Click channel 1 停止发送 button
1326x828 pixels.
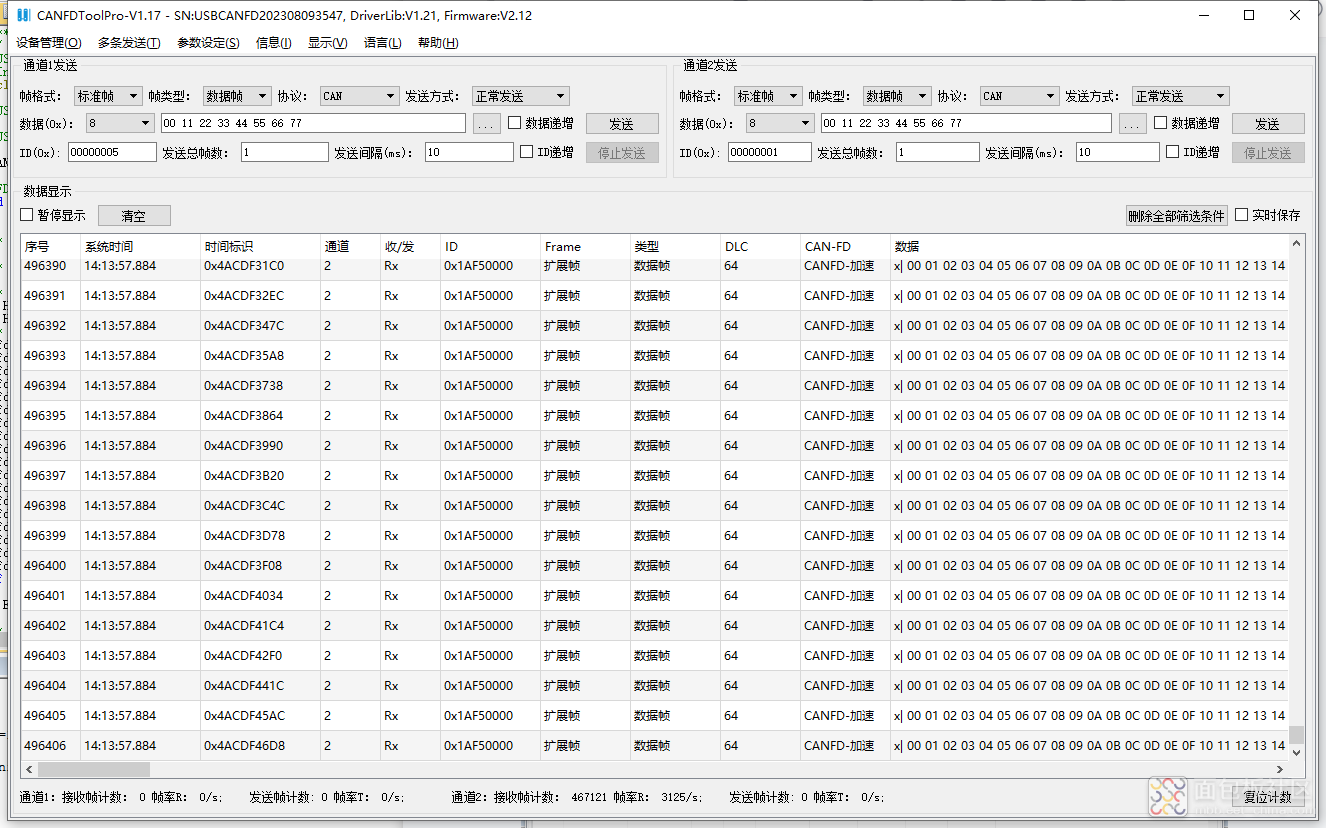click(x=622, y=153)
